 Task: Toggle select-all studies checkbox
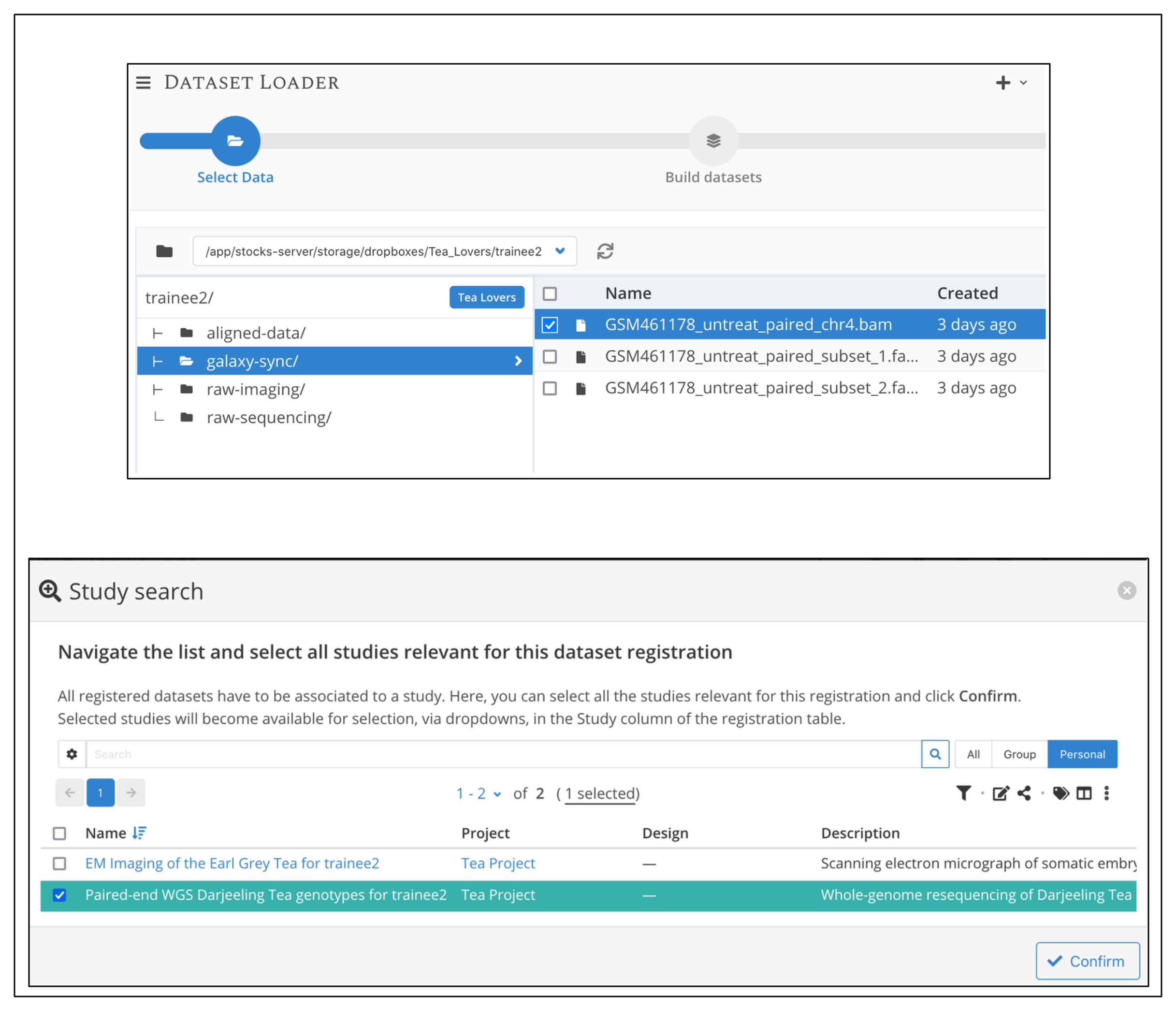tap(59, 834)
